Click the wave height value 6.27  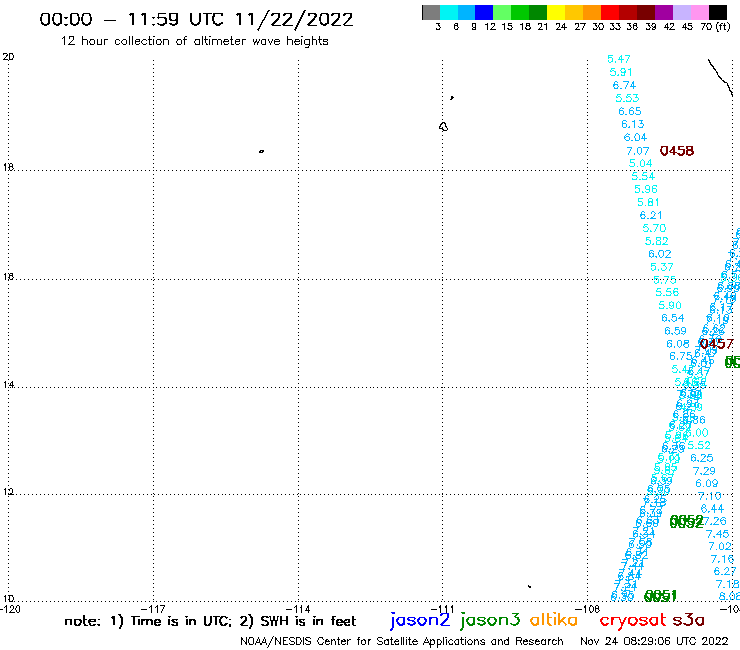point(725,572)
